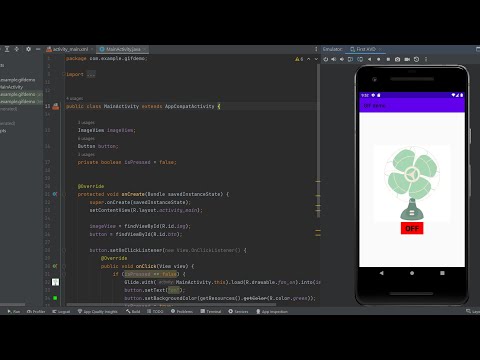
Task: Open the Profiler tool window
Action: point(36,311)
